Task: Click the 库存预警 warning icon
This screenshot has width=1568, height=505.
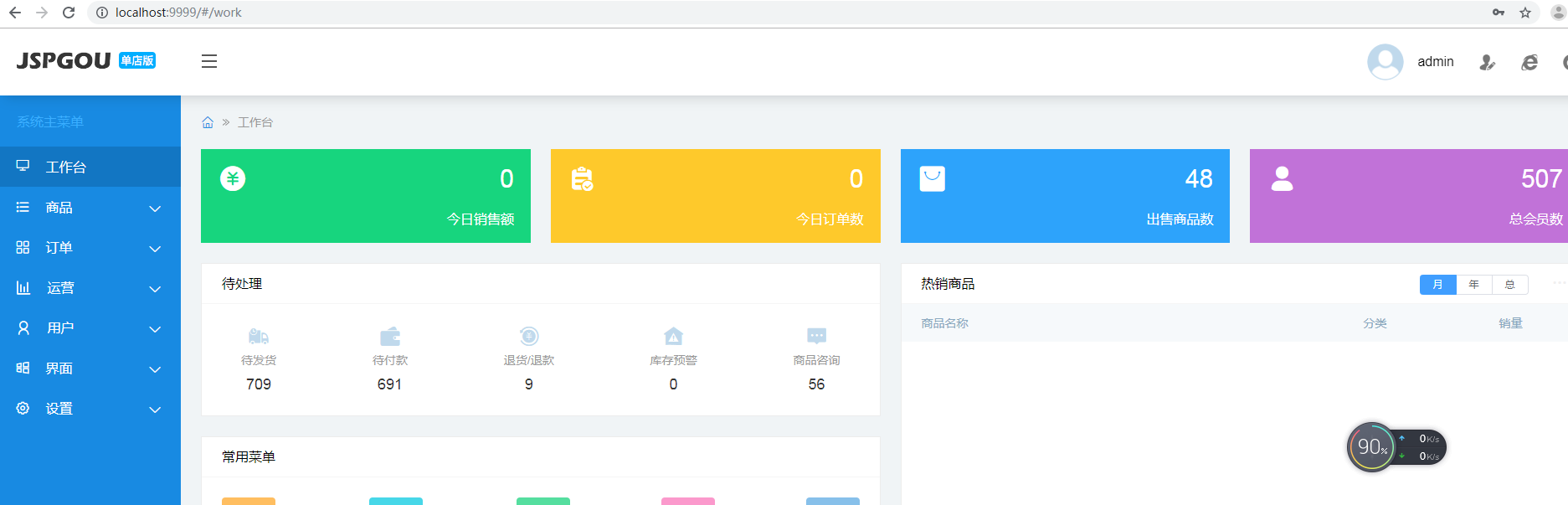Action: [673, 336]
